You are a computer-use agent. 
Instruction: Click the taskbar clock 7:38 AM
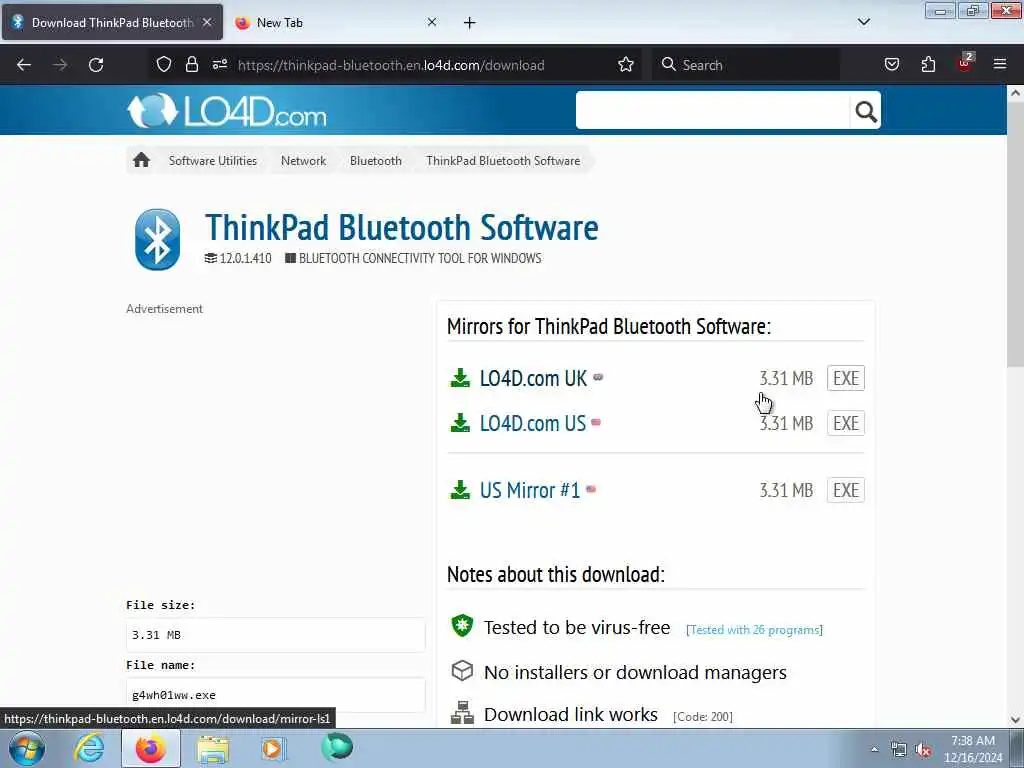pos(972,741)
